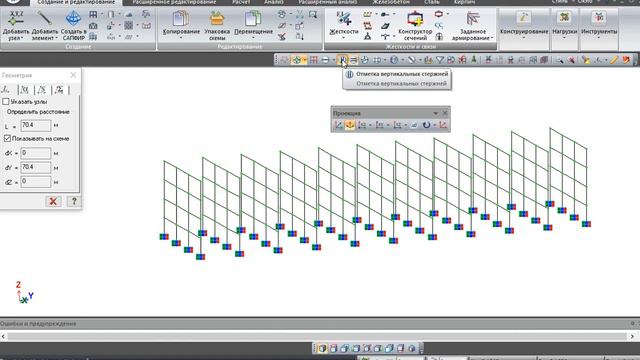Open the Расширенное редактирование tab
Viewport: 640px width, 360px height.
pyautogui.click(x=174, y=2)
